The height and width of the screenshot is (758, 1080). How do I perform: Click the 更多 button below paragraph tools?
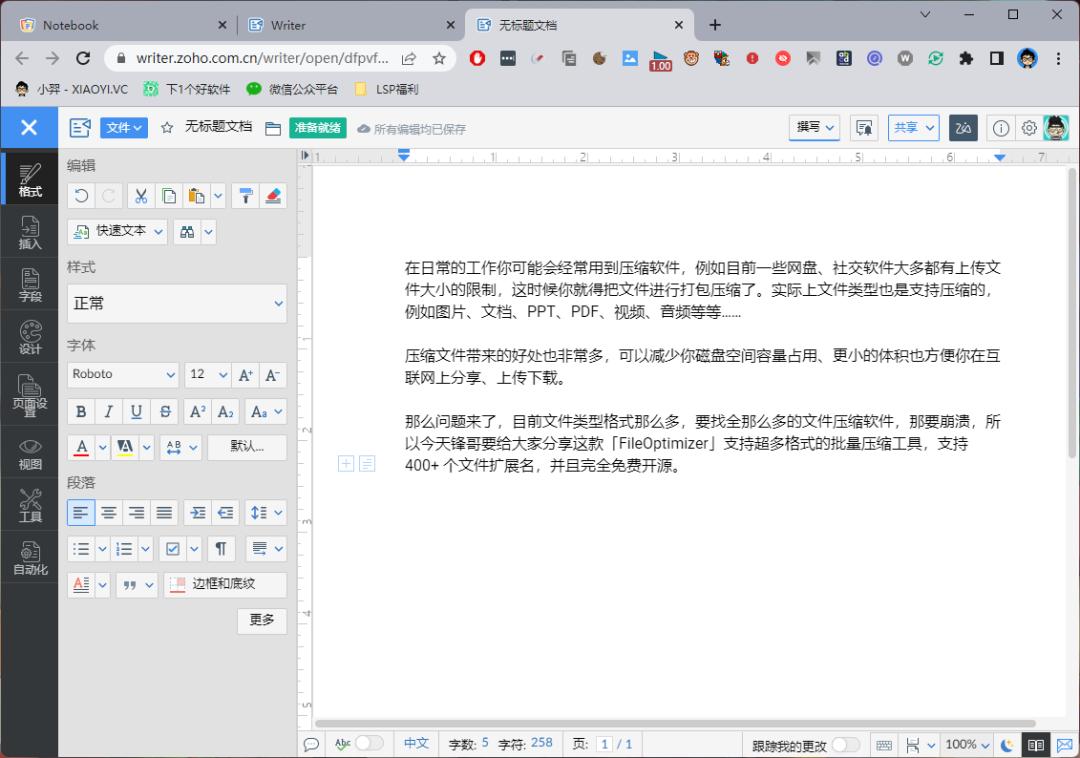262,620
